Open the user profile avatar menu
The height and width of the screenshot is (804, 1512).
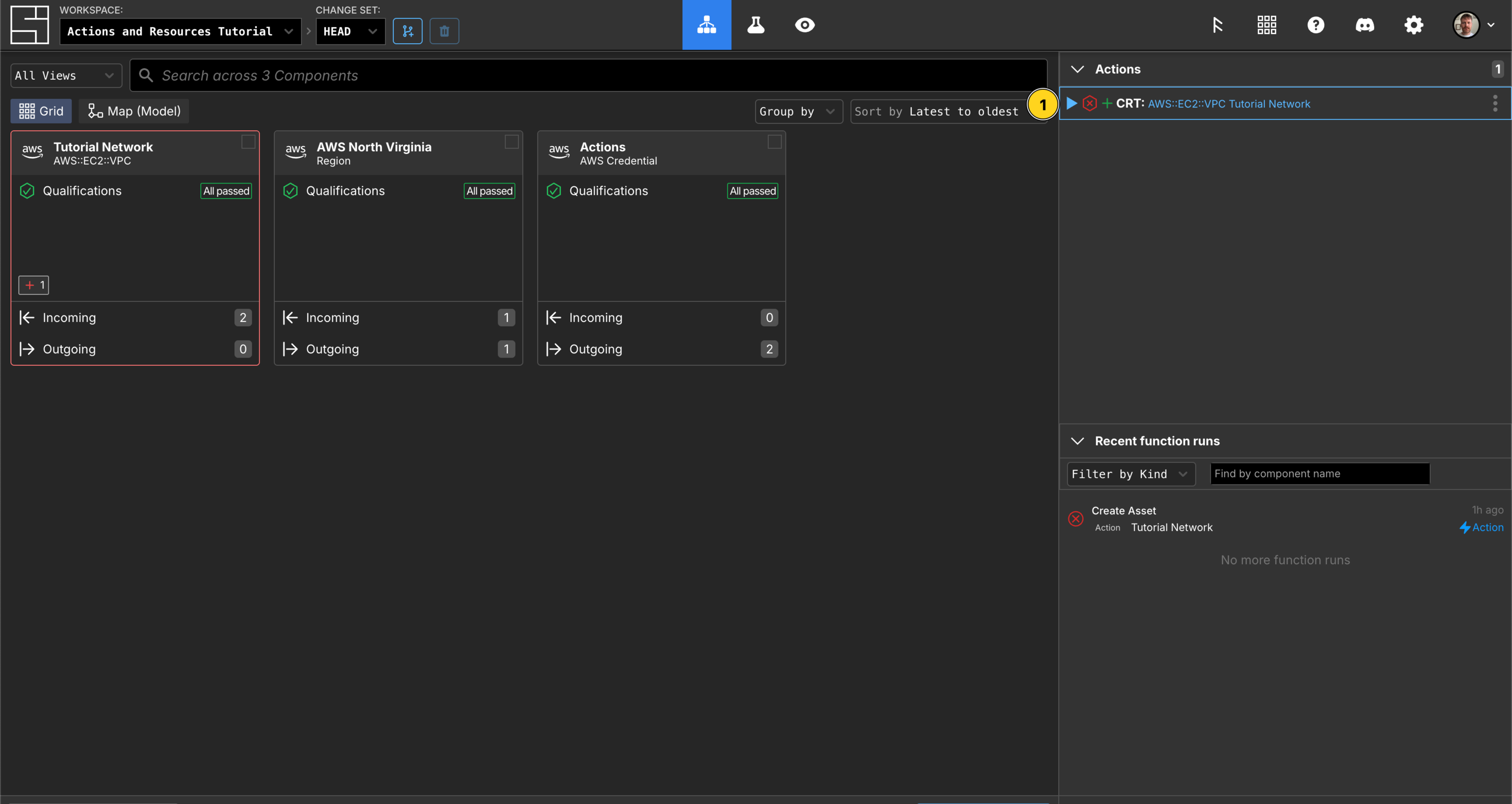[x=1473, y=25]
